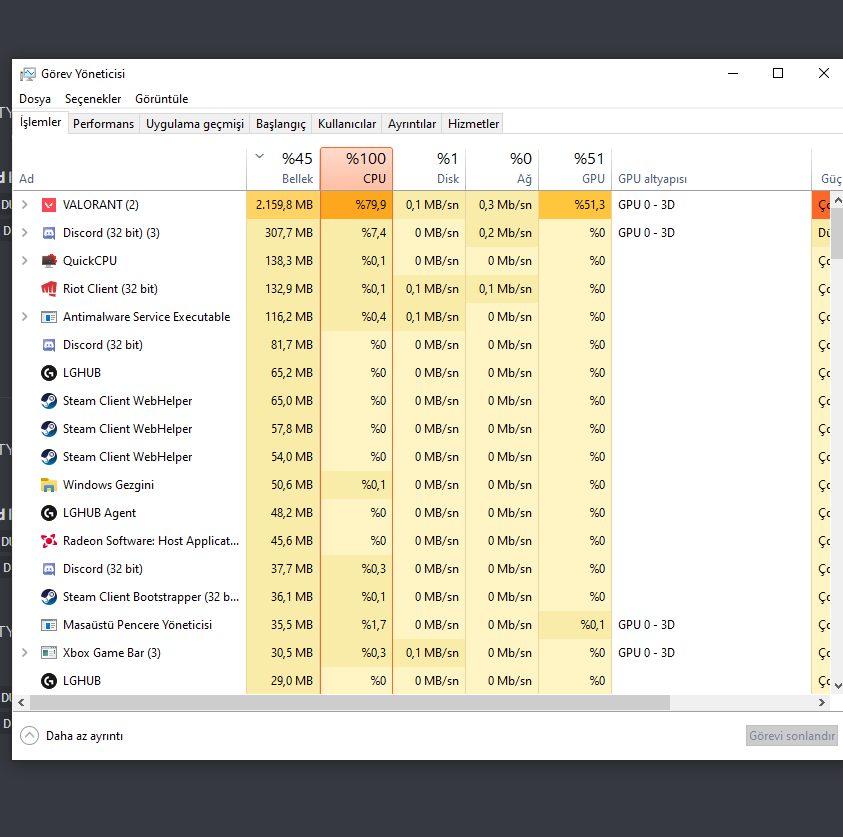Click Antimalware memory value 116,2 MB
843x837 pixels.
pos(289,317)
